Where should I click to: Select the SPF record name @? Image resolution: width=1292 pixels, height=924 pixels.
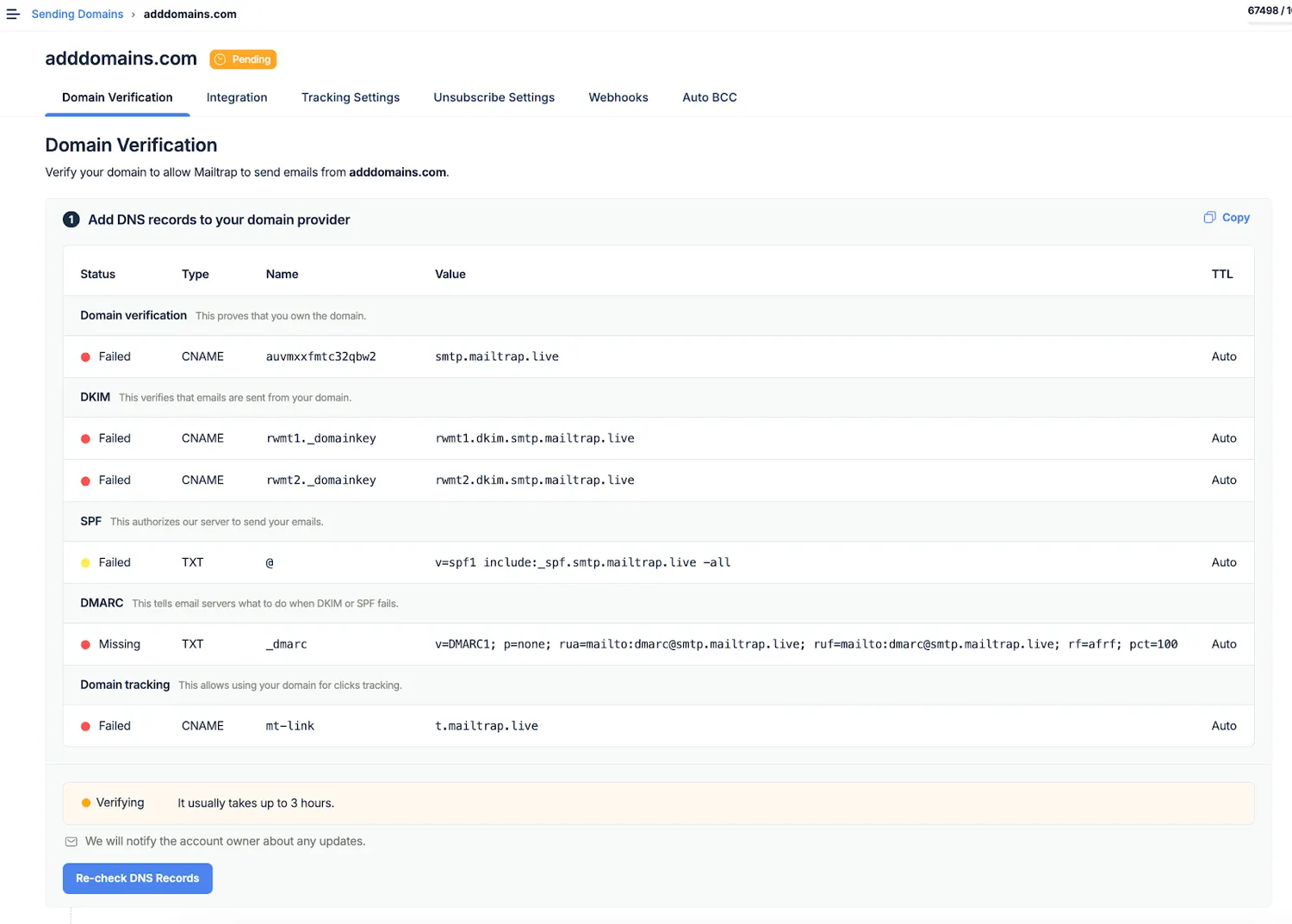[x=270, y=562]
